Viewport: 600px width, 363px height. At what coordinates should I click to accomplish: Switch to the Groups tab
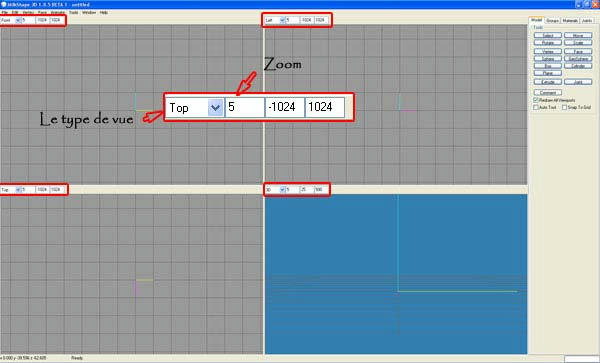point(552,21)
